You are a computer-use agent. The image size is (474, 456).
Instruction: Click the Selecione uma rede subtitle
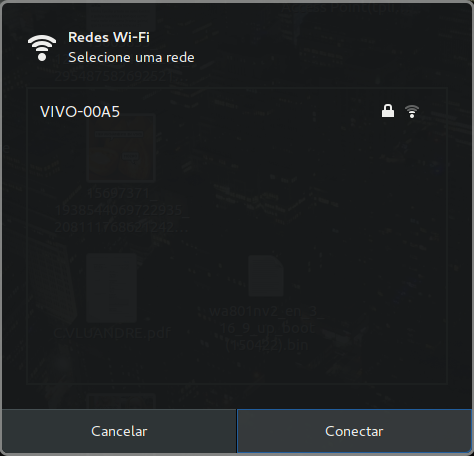[131, 57]
